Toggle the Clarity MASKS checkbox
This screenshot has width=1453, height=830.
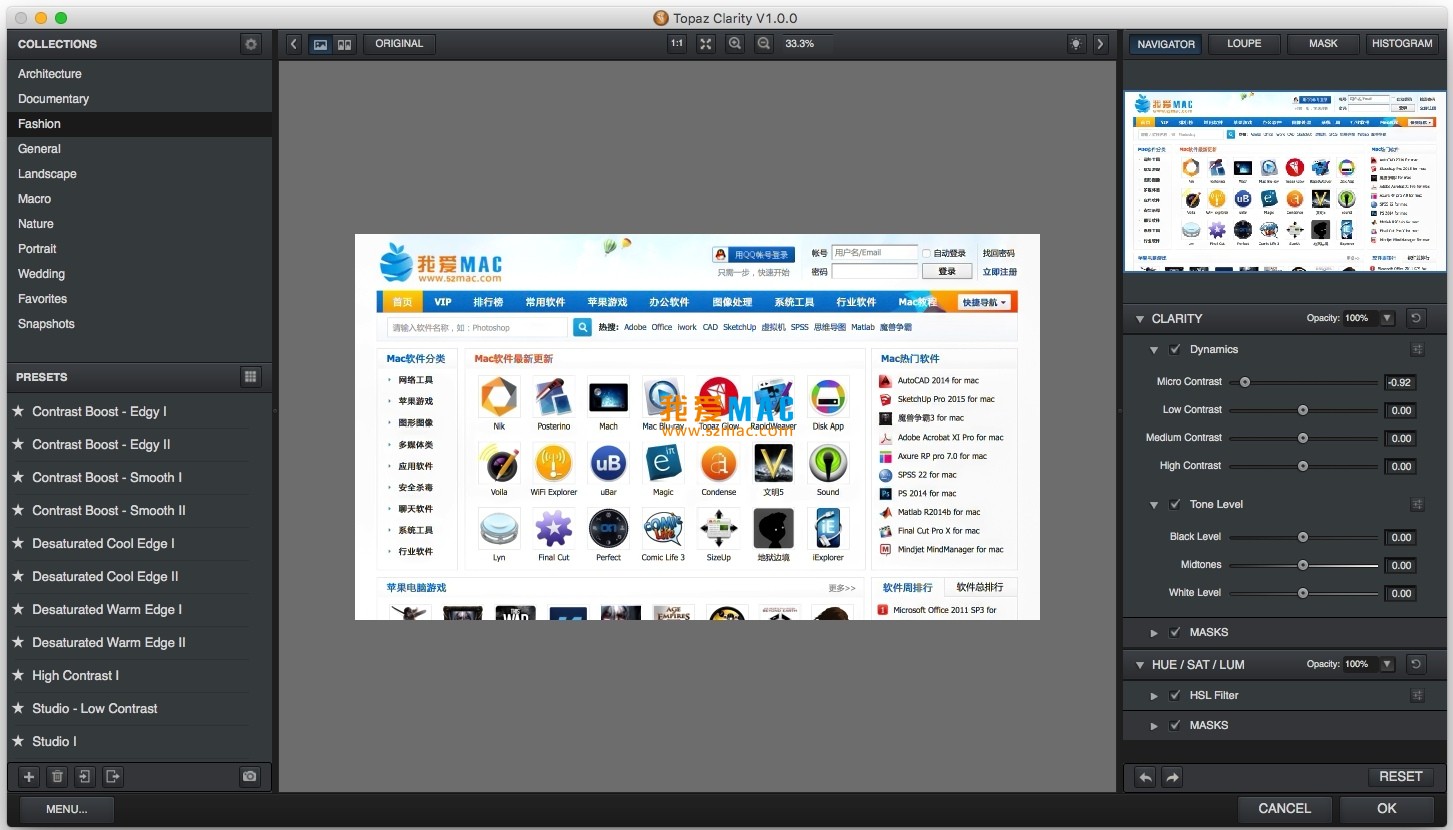tap(1175, 633)
